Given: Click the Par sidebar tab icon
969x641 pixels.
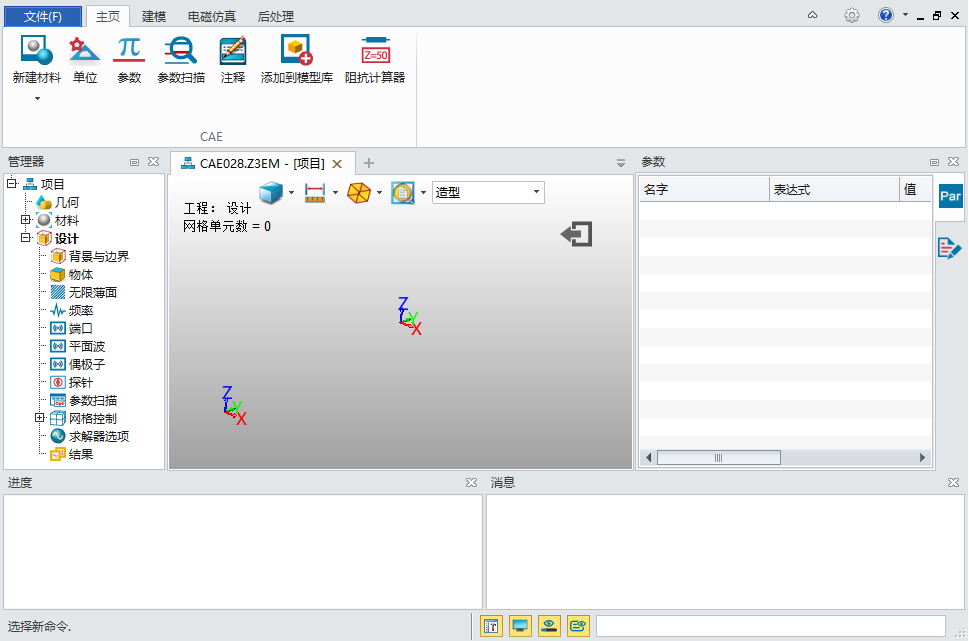Looking at the screenshot, I should point(950,196).
